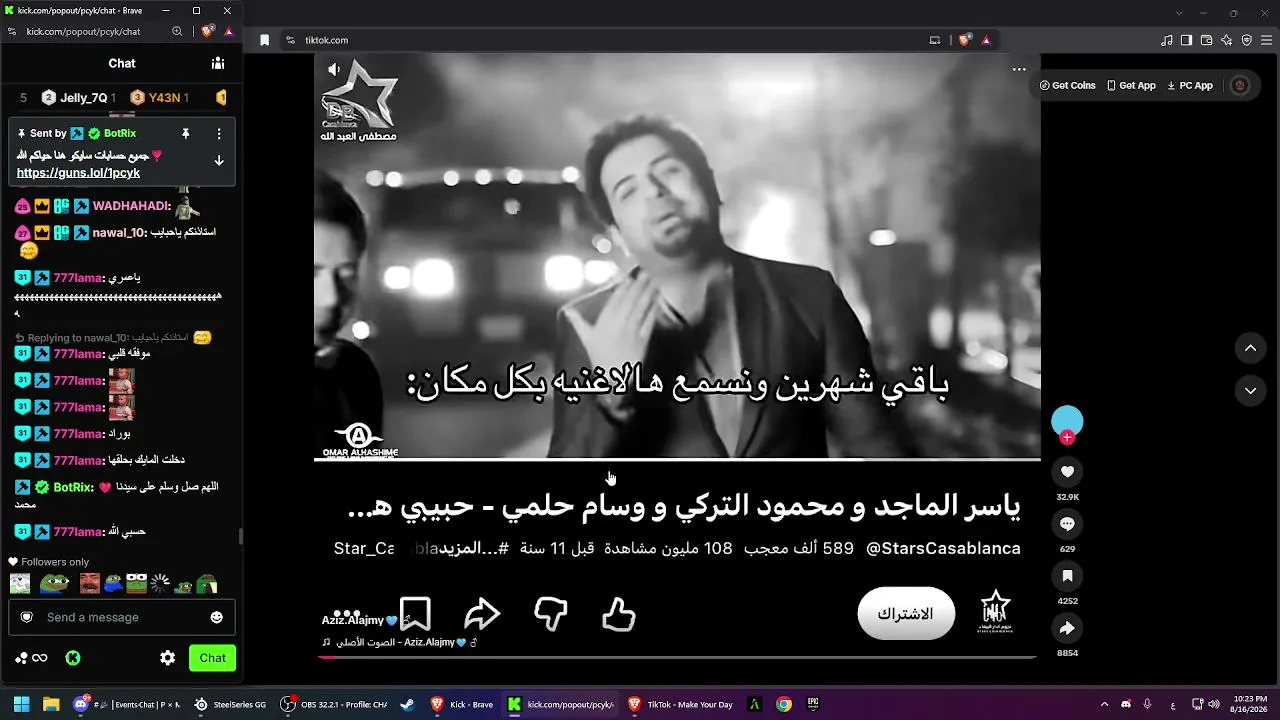This screenshot has width=1280, height=720.
Task: Click the save bookmark in the video overlay
Action: [415, 614]
